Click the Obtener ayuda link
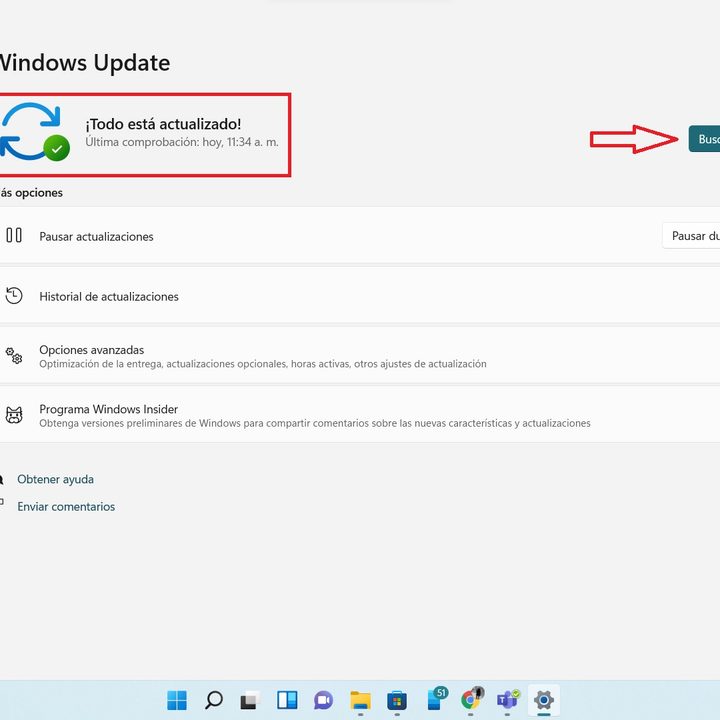Viewport: 720px width, 720px height. [56, 479]
